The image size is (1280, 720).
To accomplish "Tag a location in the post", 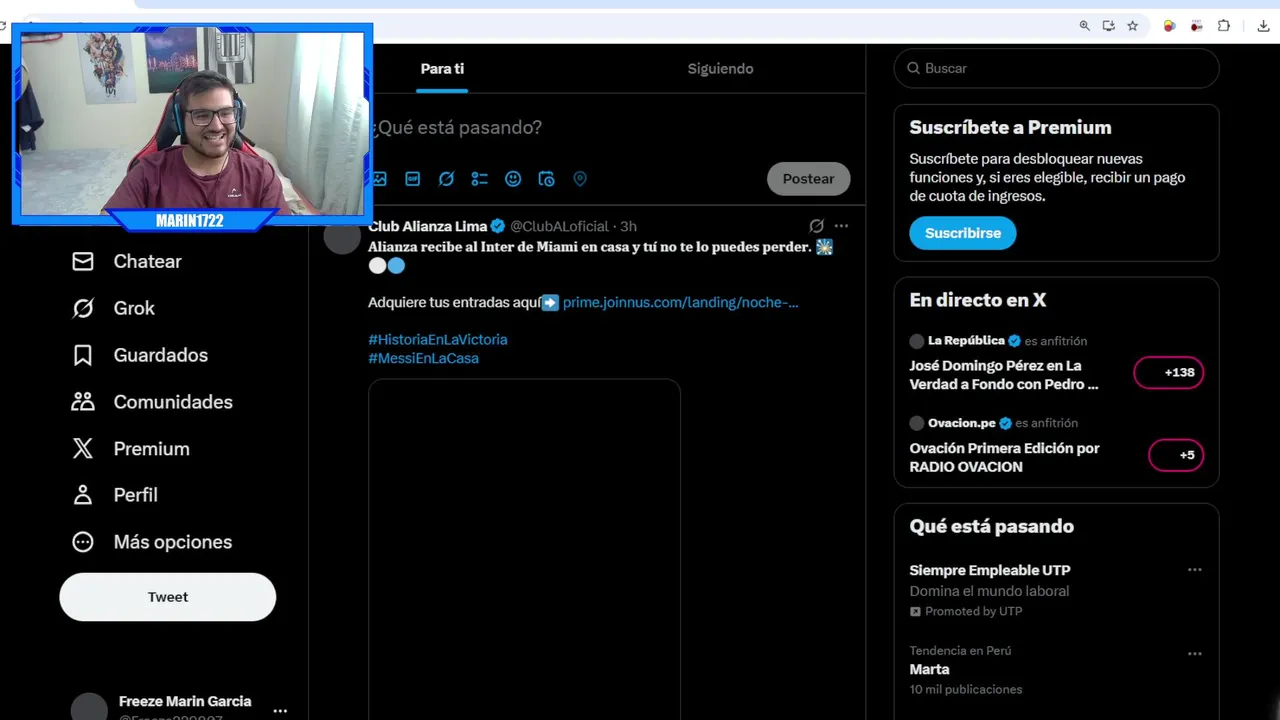I will (x=580, y=179).
